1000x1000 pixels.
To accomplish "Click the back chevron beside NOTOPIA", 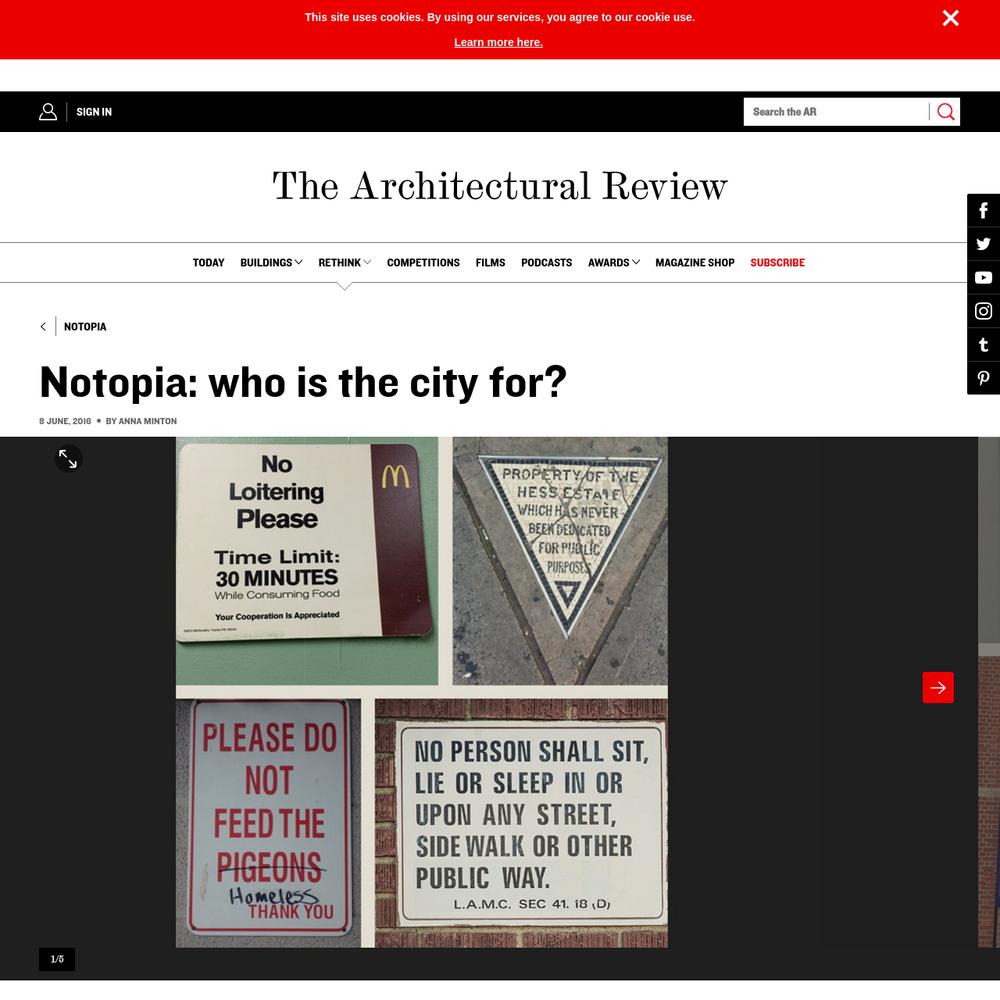I will 43,327.
